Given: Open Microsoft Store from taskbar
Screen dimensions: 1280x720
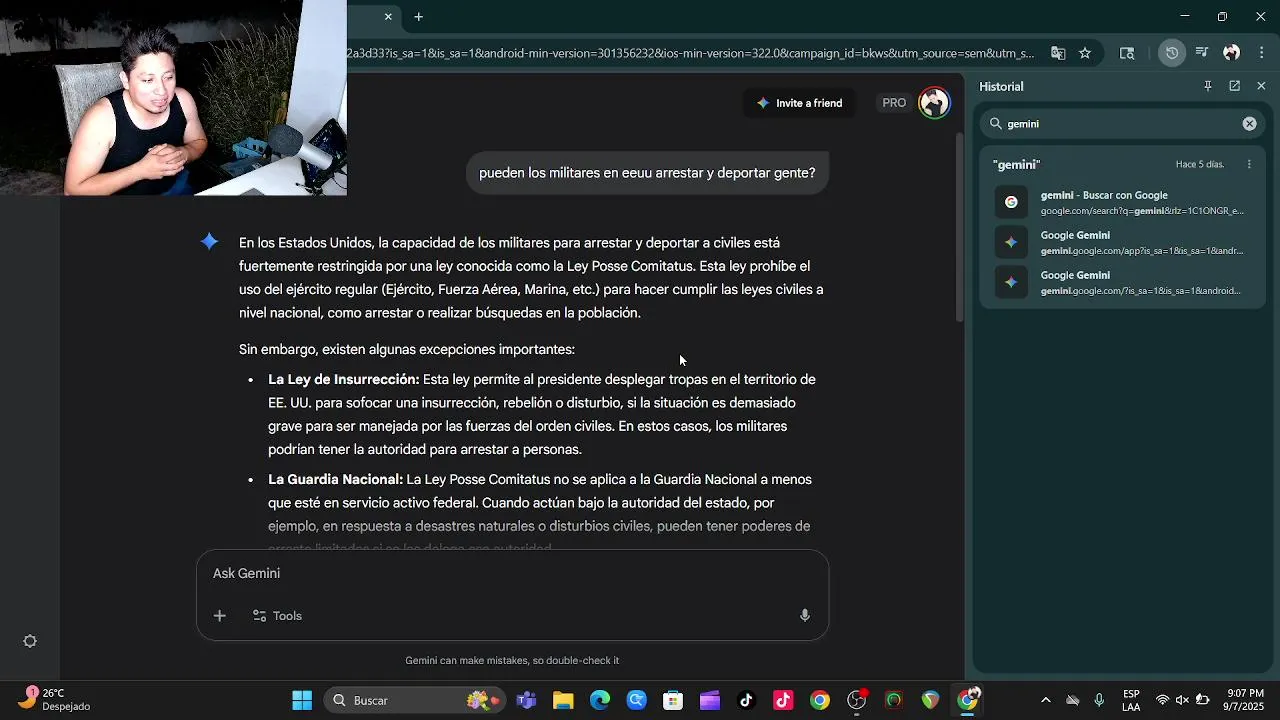Looking at the screenshot, I should (x=673, y=700).
